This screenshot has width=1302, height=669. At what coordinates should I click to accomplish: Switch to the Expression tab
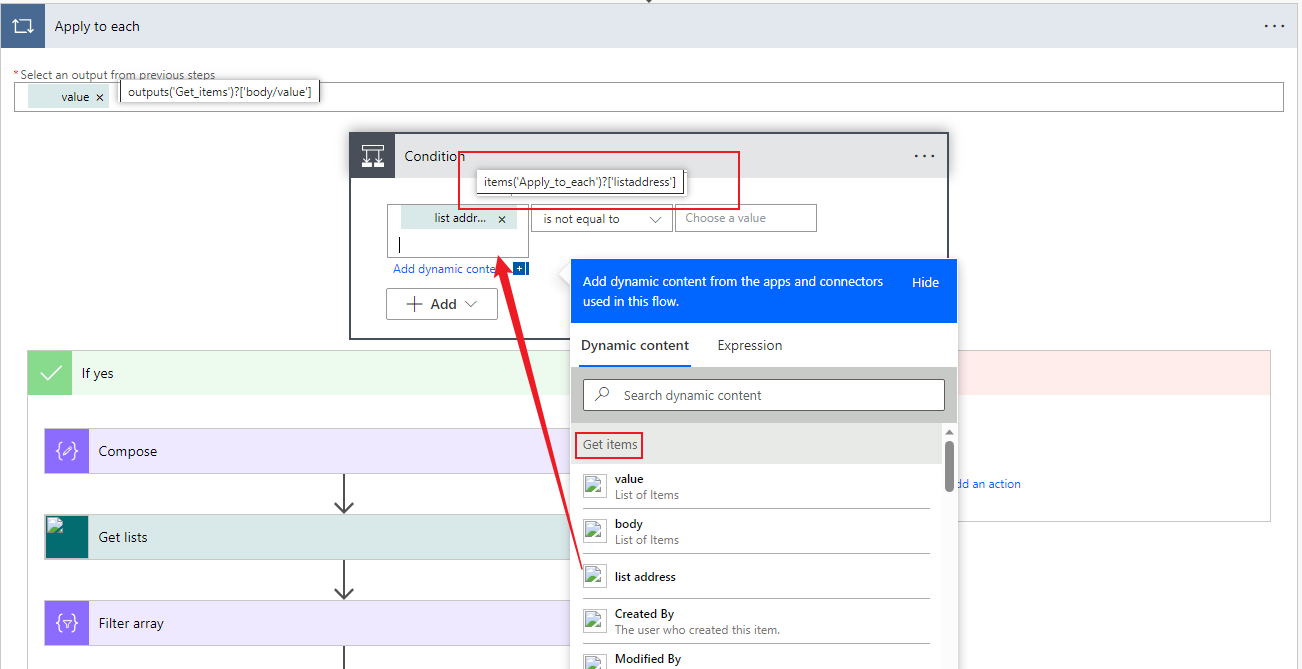tap(749, 345)
